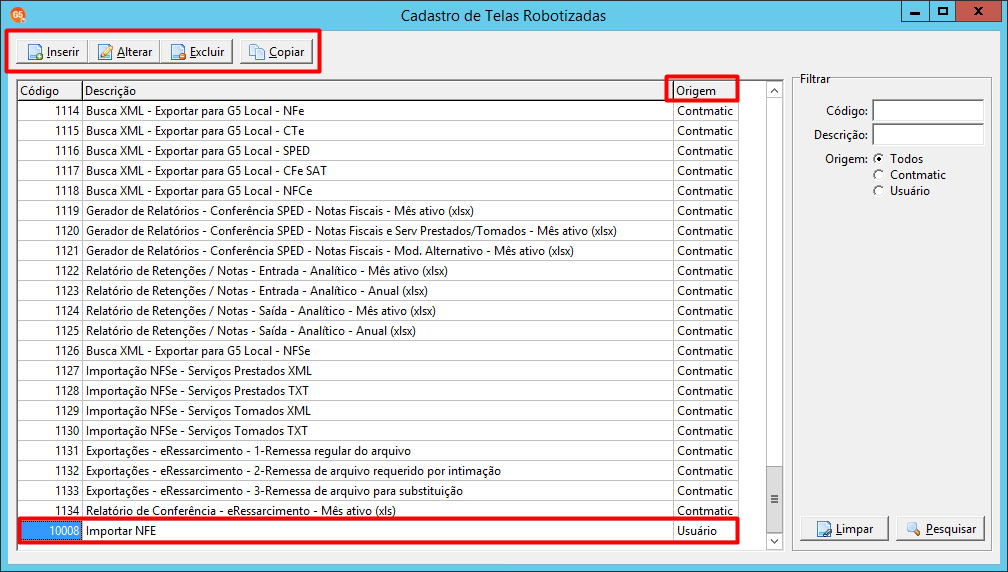Image resolution: width=1008 pixels, height=572 pixels.
Task: Click the Excluir button
Action: [x=197, y=51]
